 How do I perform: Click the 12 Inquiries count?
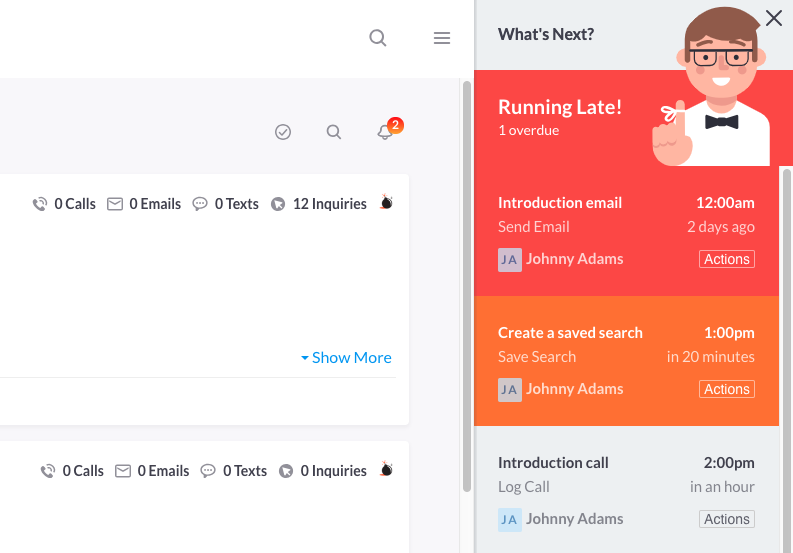click(x=330, y=204)
